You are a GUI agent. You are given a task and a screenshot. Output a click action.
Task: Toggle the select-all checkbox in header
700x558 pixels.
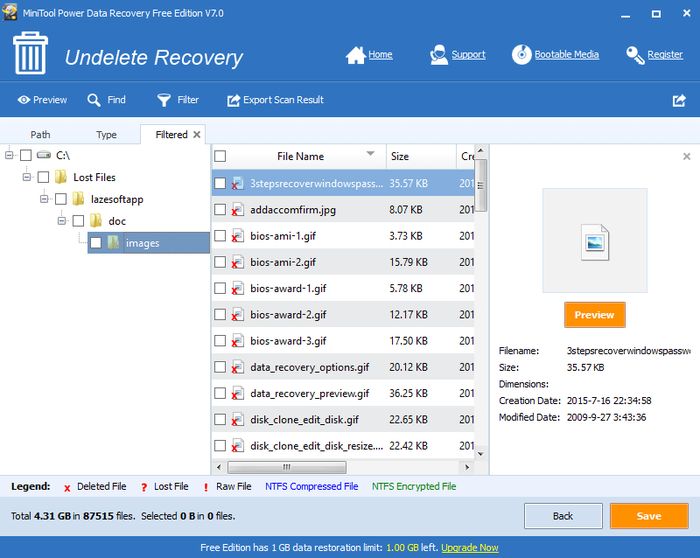(x=220, y=157)
